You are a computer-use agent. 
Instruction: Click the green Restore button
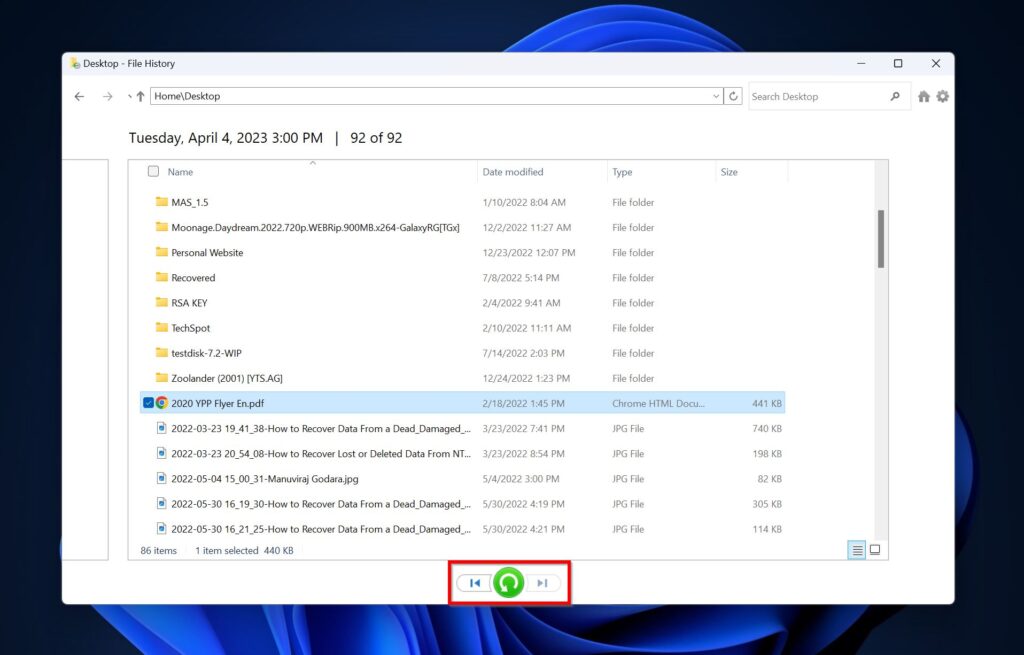point(508,583)
